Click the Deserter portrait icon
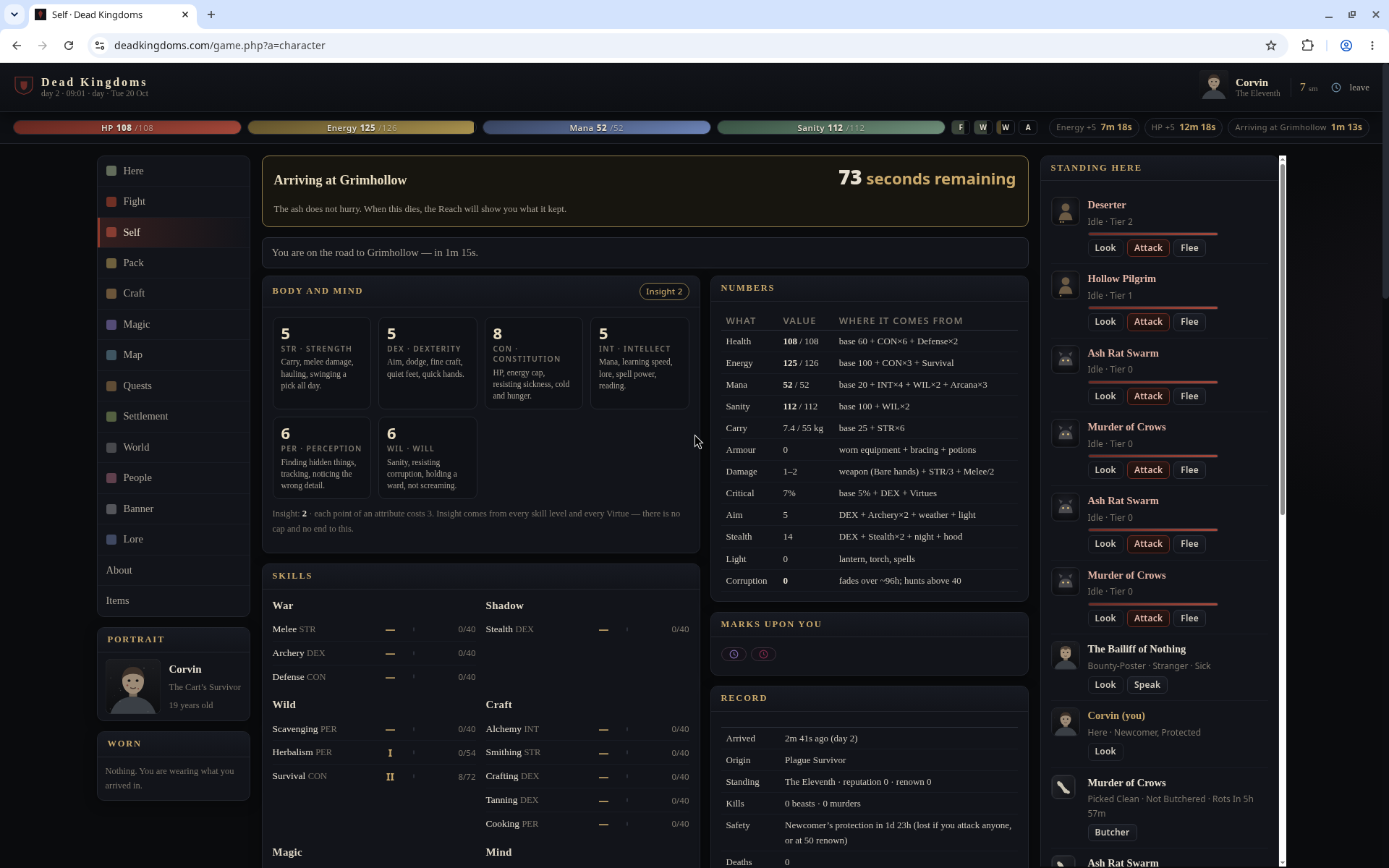Image resolution: width=1389 pixels, height=868 pixels. click(1065, 212)
